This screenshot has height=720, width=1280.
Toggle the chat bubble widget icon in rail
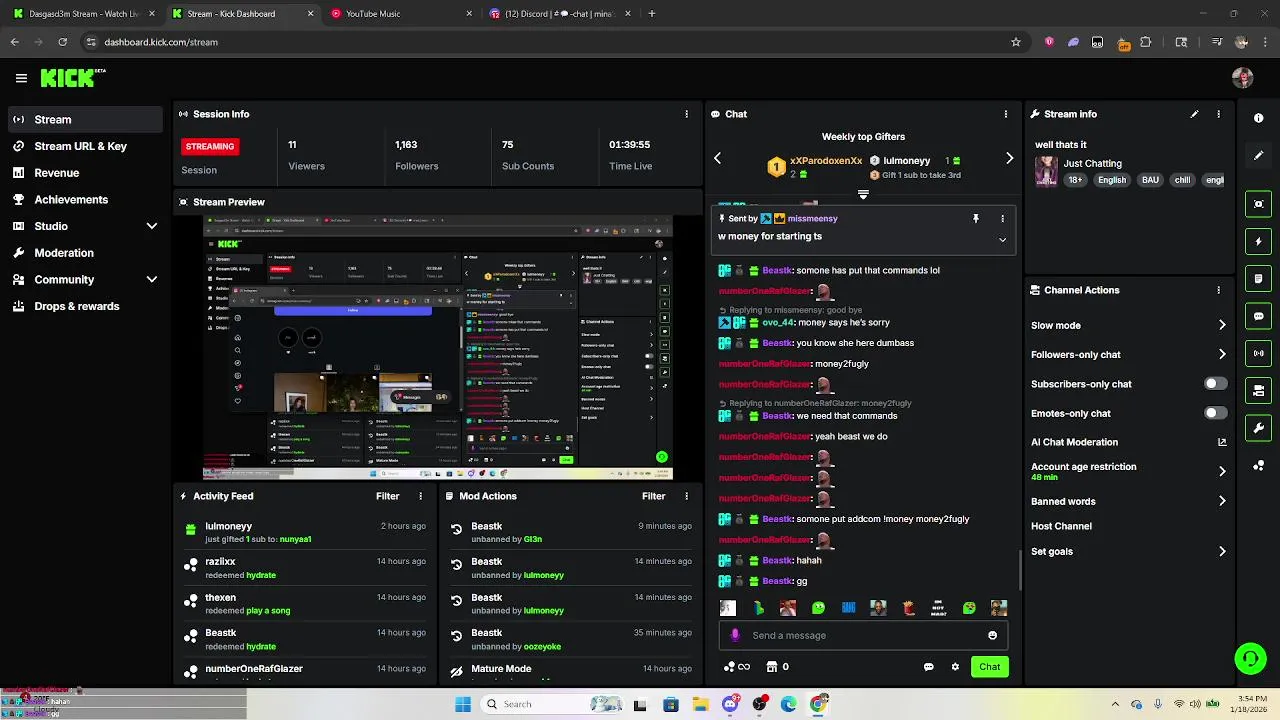(1259, 316)
